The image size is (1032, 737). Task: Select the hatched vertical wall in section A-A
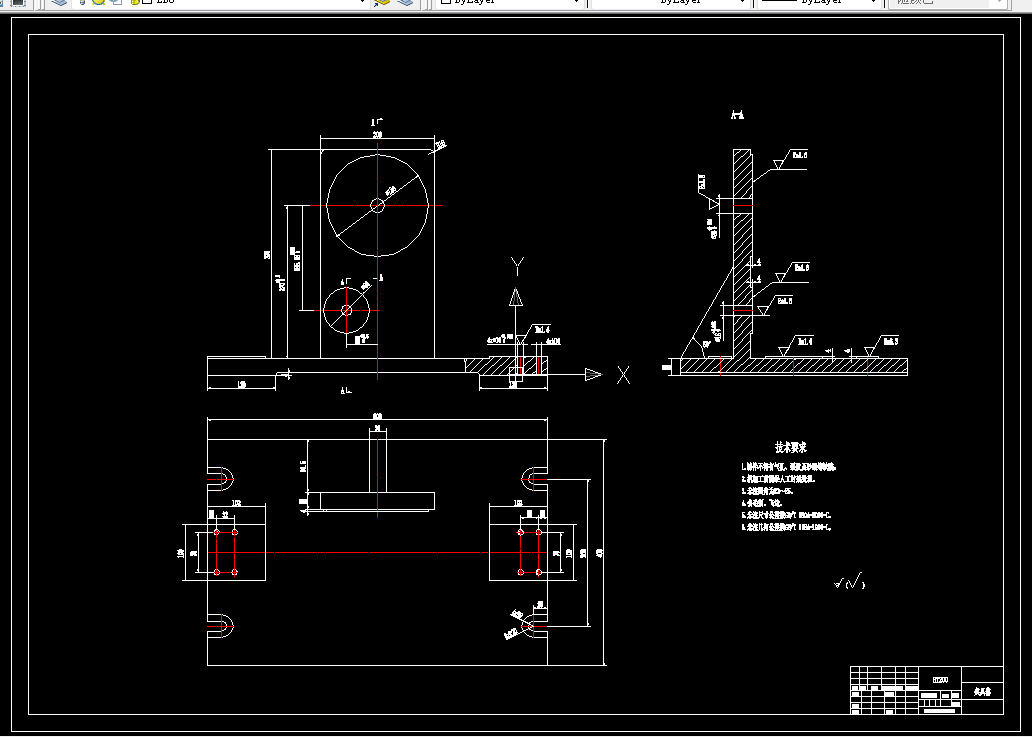coord(742,253)
